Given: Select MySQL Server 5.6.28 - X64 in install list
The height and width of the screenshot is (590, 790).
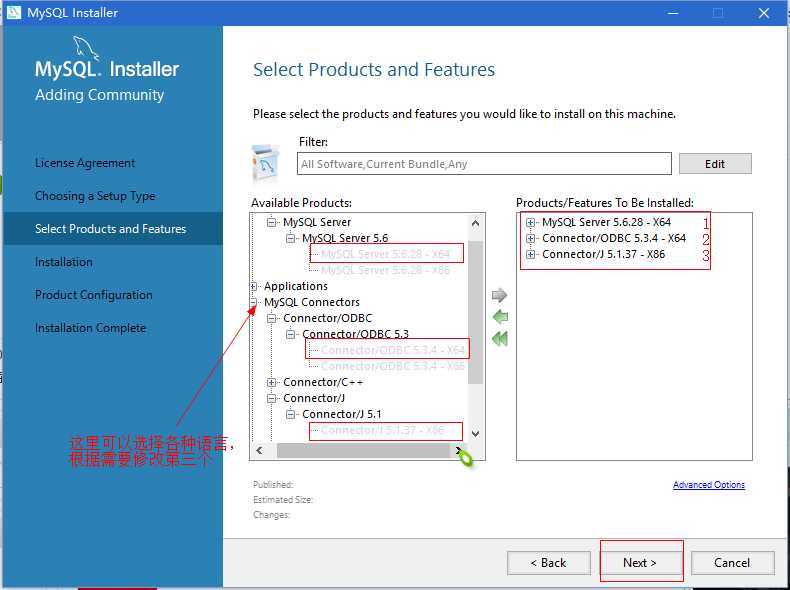Looking at the screenshot, I should (x=607, y=222).
